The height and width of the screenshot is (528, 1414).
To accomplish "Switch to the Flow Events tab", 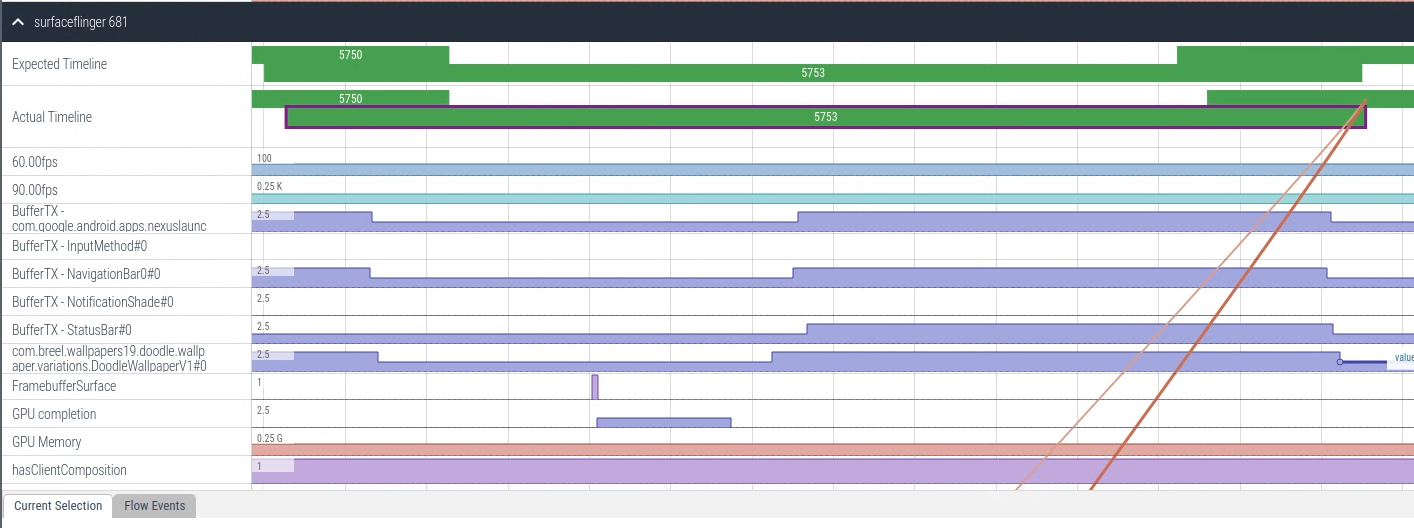I will click(154, 506).
